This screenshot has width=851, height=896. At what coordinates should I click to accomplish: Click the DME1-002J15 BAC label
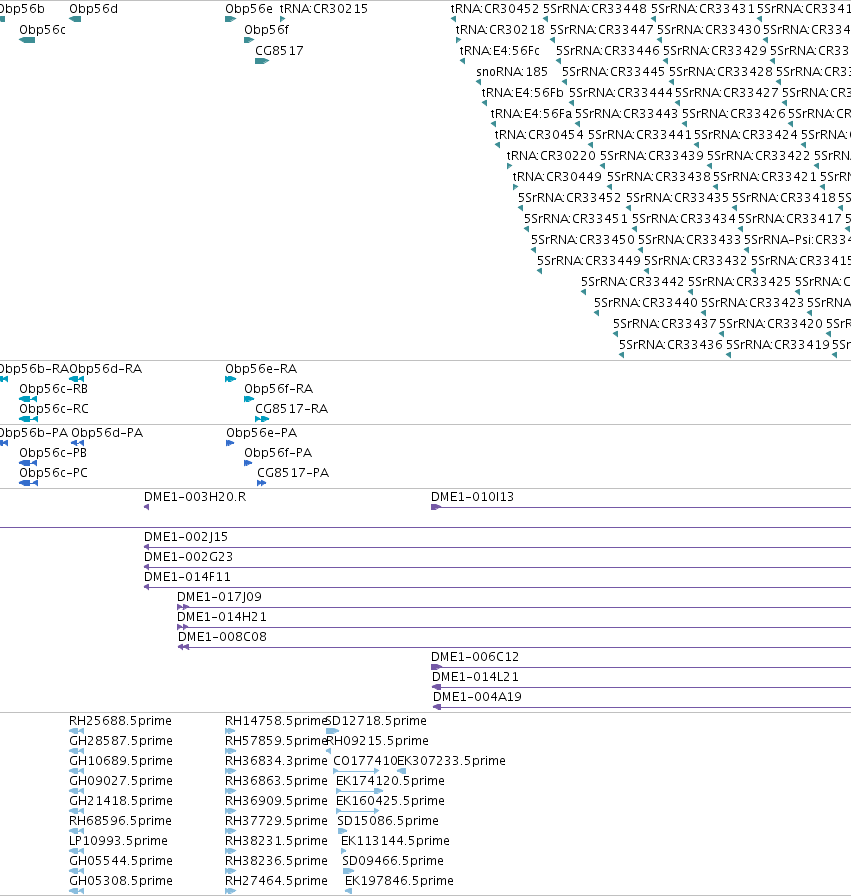click(186, 537)
